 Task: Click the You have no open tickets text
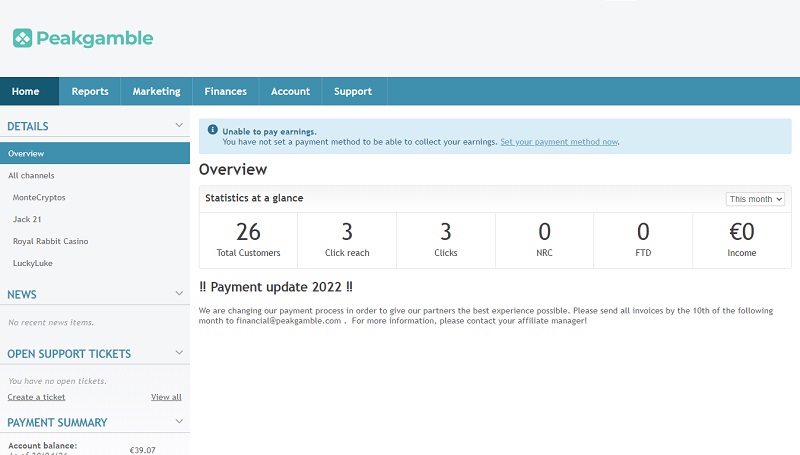tap(57, 381)
